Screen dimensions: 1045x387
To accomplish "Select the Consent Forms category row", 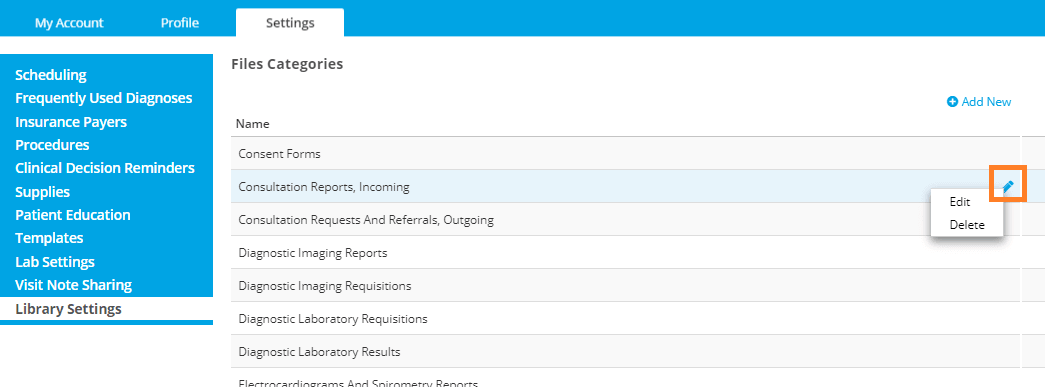I will pos(626,154).
